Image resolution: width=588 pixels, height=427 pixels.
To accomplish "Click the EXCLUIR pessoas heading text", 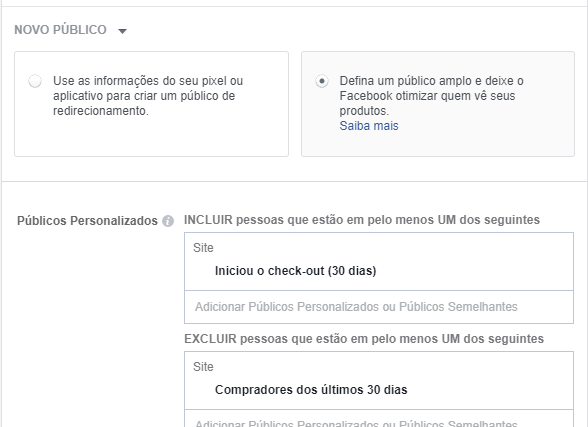I will tap(364, 339).
